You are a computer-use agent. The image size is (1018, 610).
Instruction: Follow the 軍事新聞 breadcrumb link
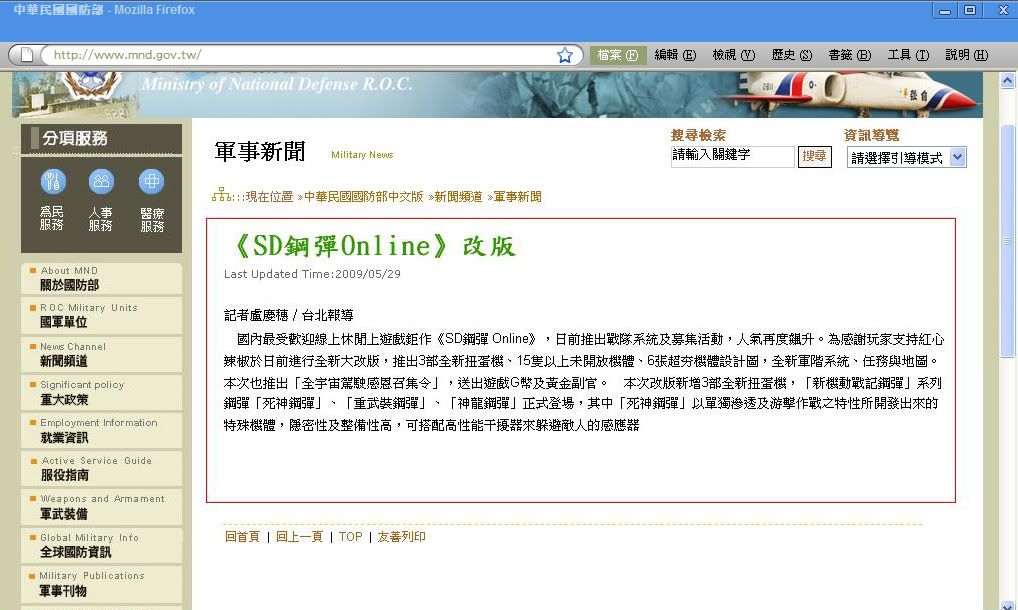pos(517,197)
